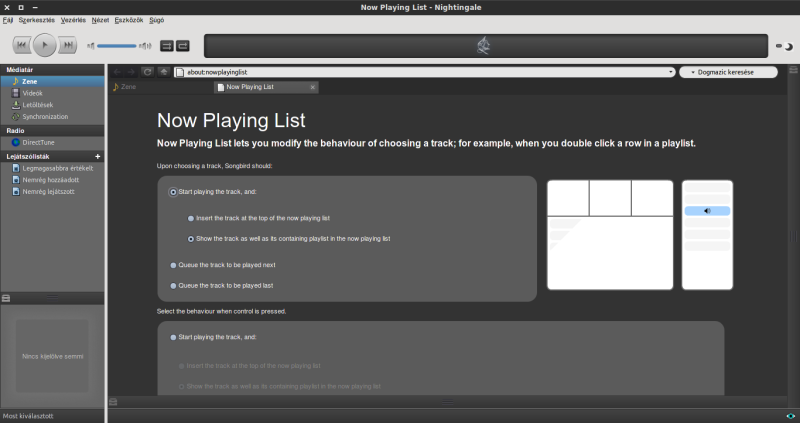Click the browser back arrow
This screenshot has height=423, width=800.
(x=117, y=72)
